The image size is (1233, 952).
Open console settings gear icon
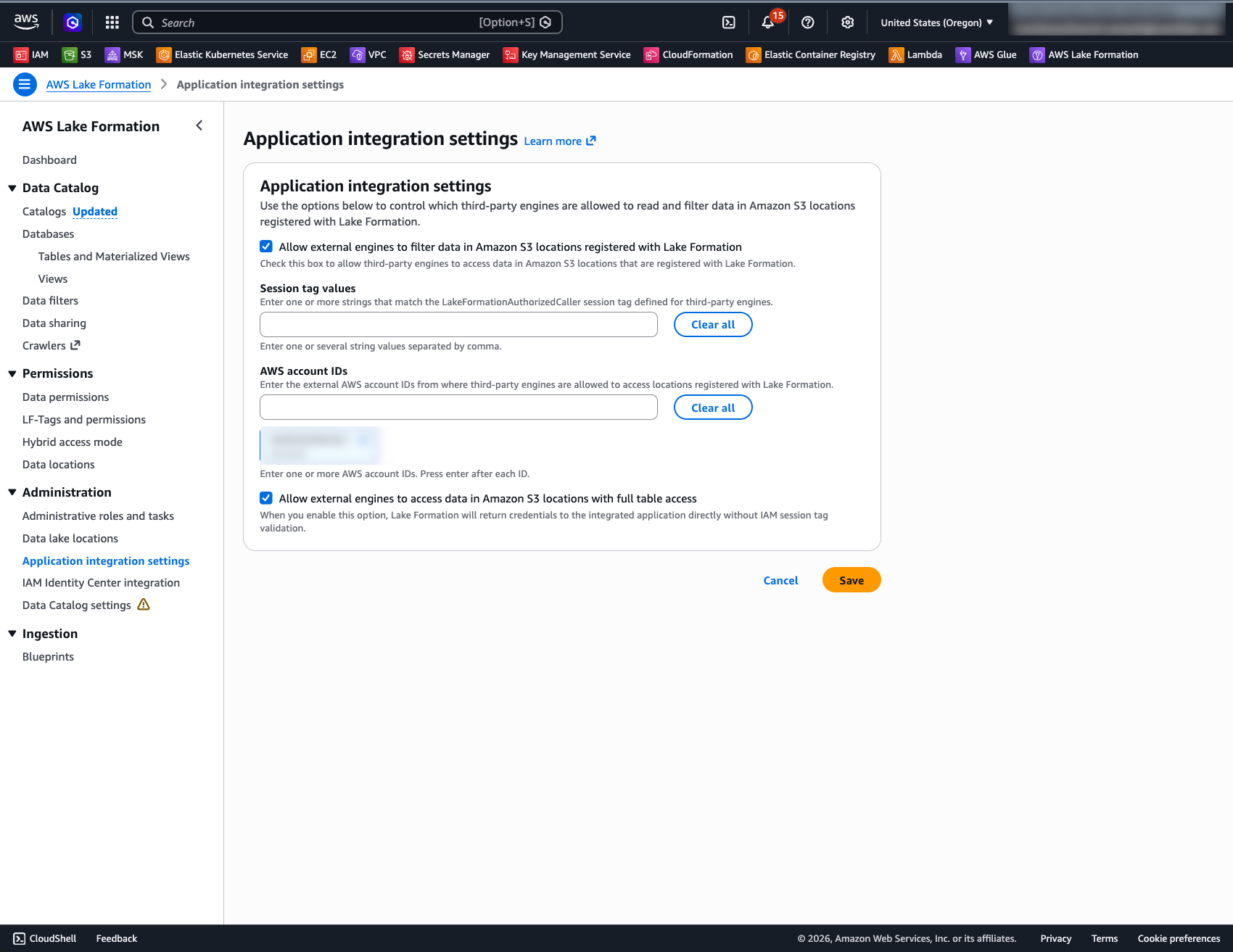(847, 22)
